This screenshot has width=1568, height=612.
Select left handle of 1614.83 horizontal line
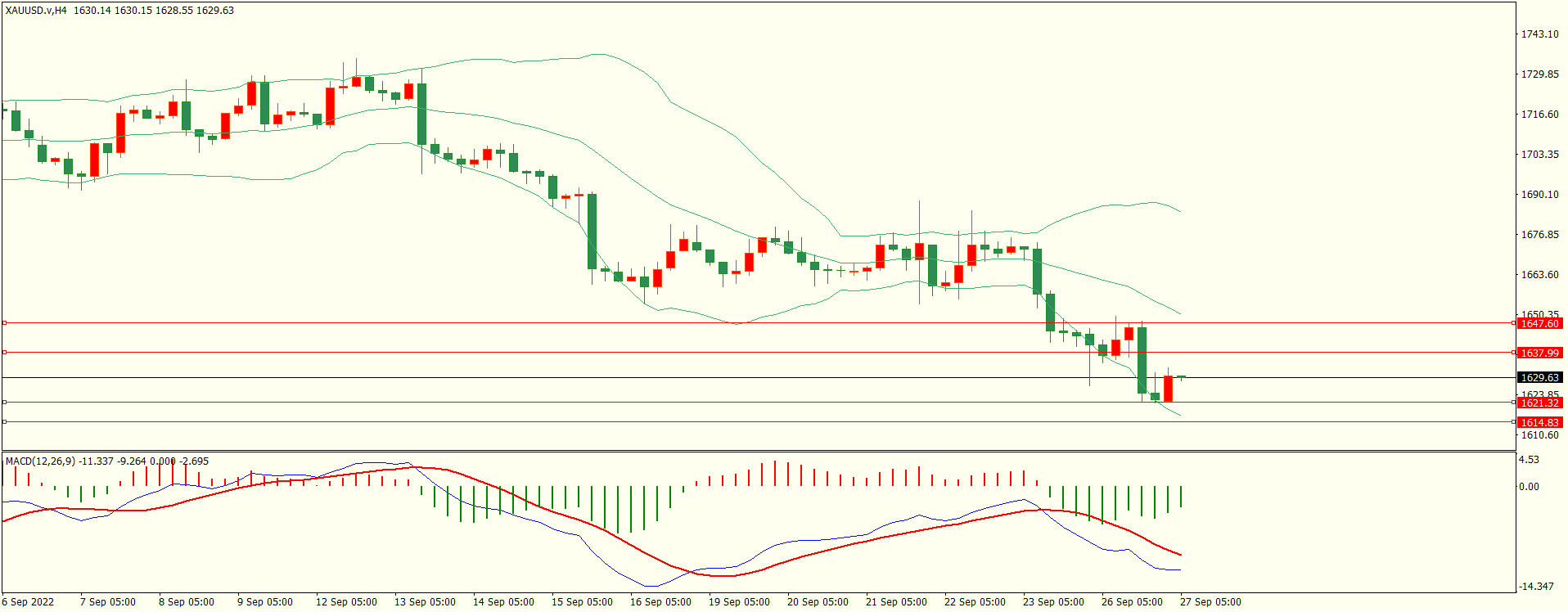[4, 422]
